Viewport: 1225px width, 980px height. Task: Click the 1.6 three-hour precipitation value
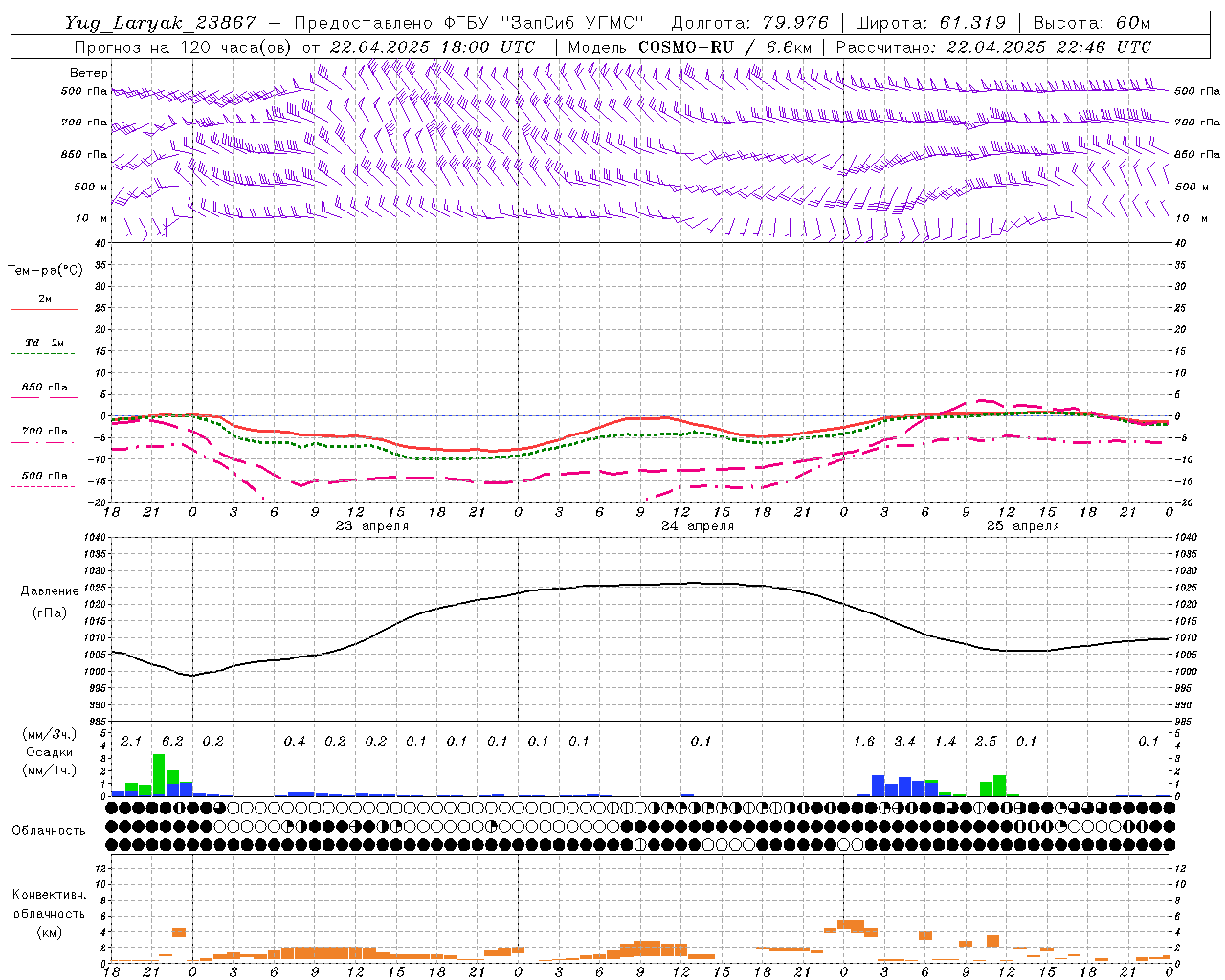point(864,742)
